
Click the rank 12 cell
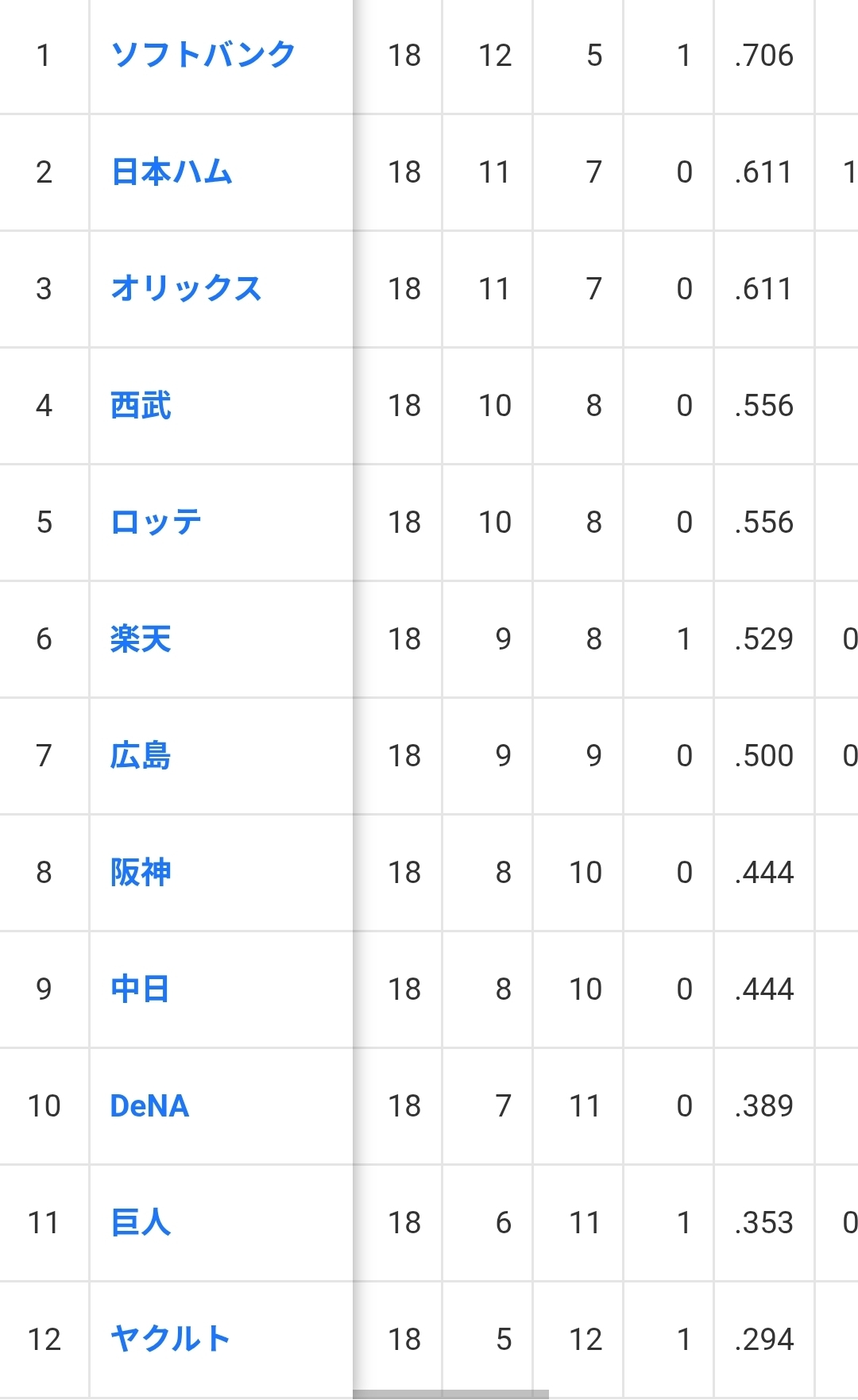point(44,1340)
